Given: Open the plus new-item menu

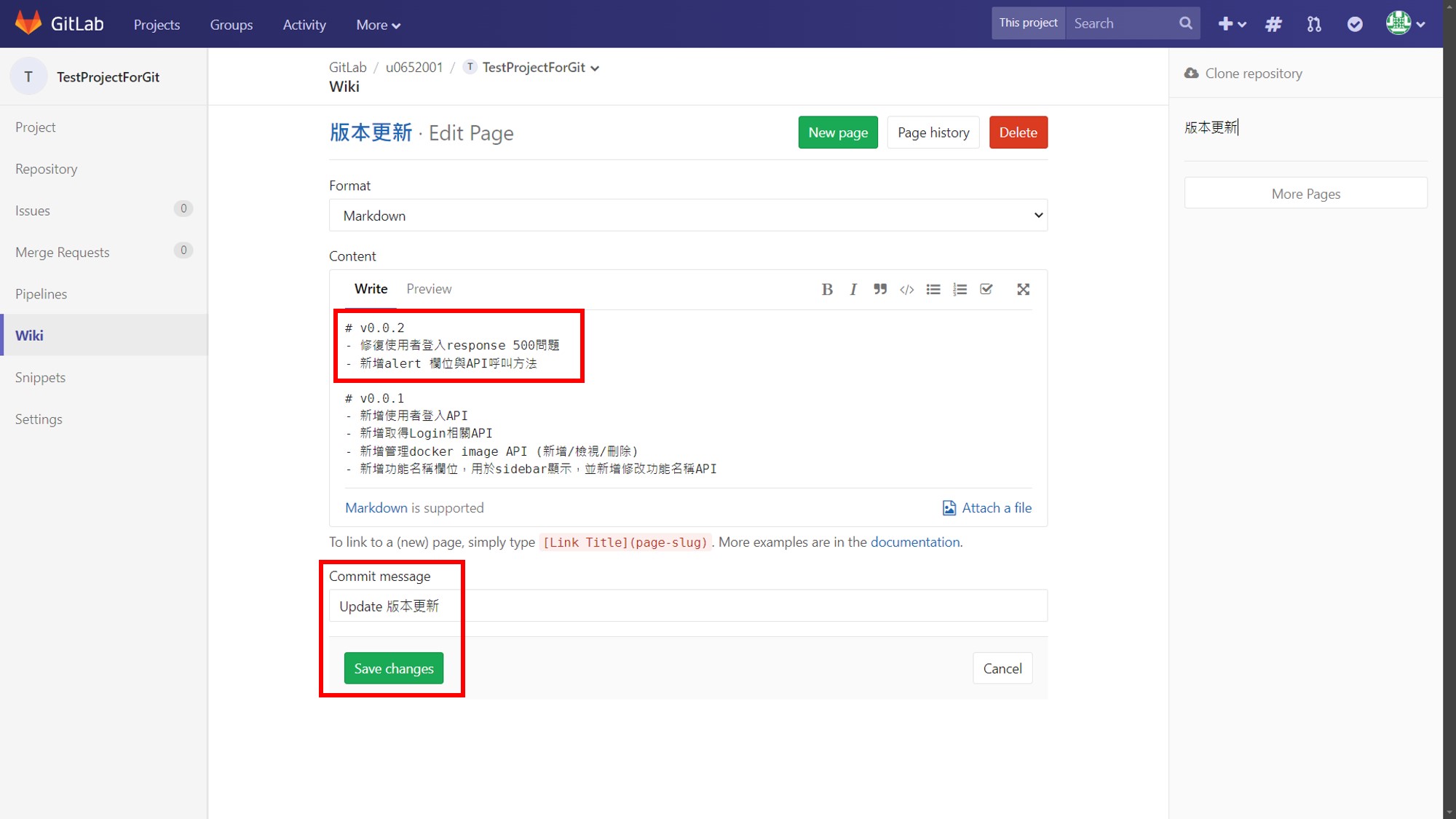Looking at the screenshot, I should (x=1232, y=24).
